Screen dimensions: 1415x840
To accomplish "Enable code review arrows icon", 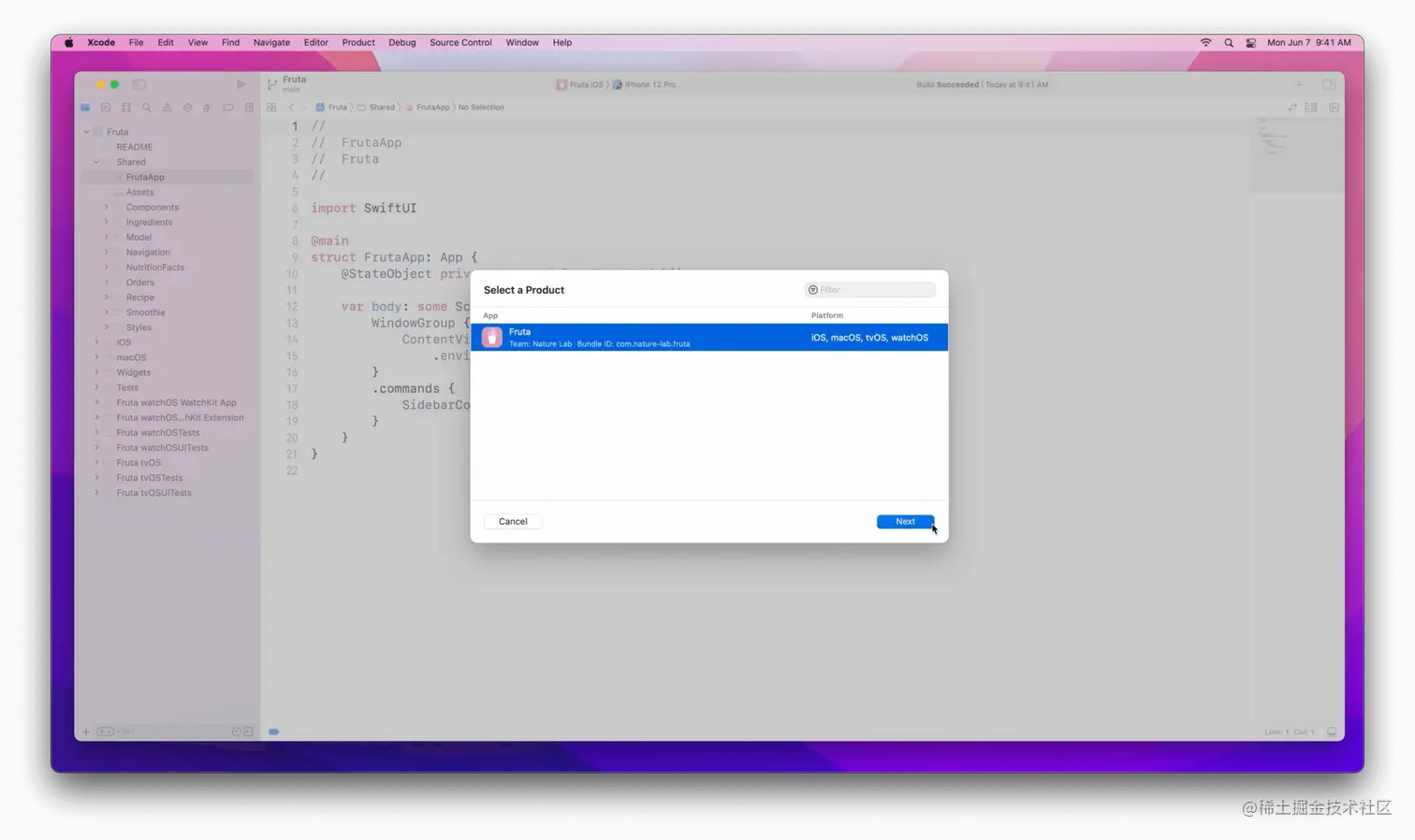I will 1292,108.
